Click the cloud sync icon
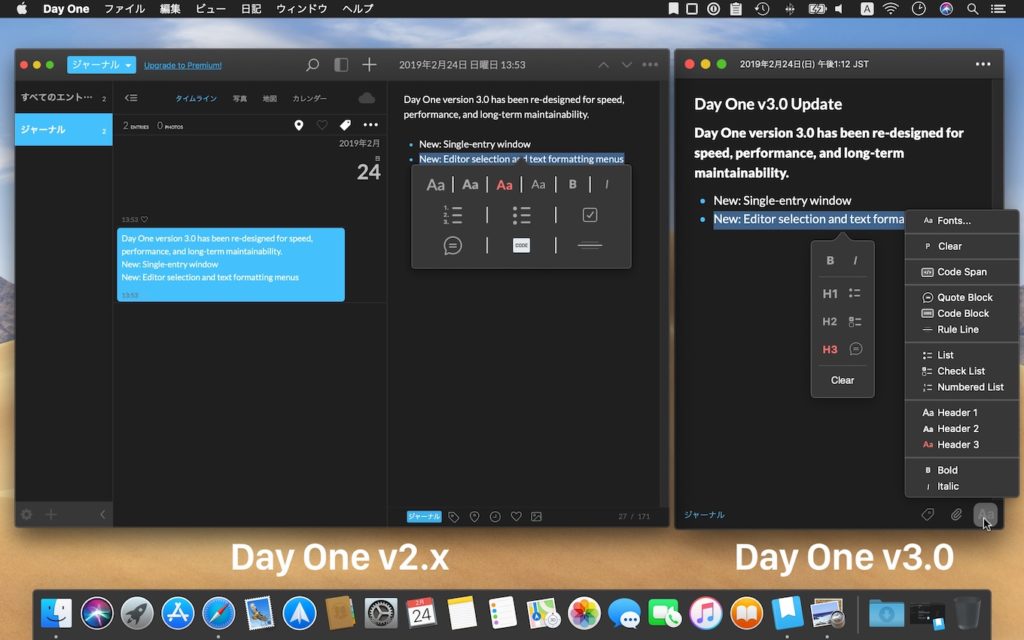1024x640 pixels. [367, 98]
